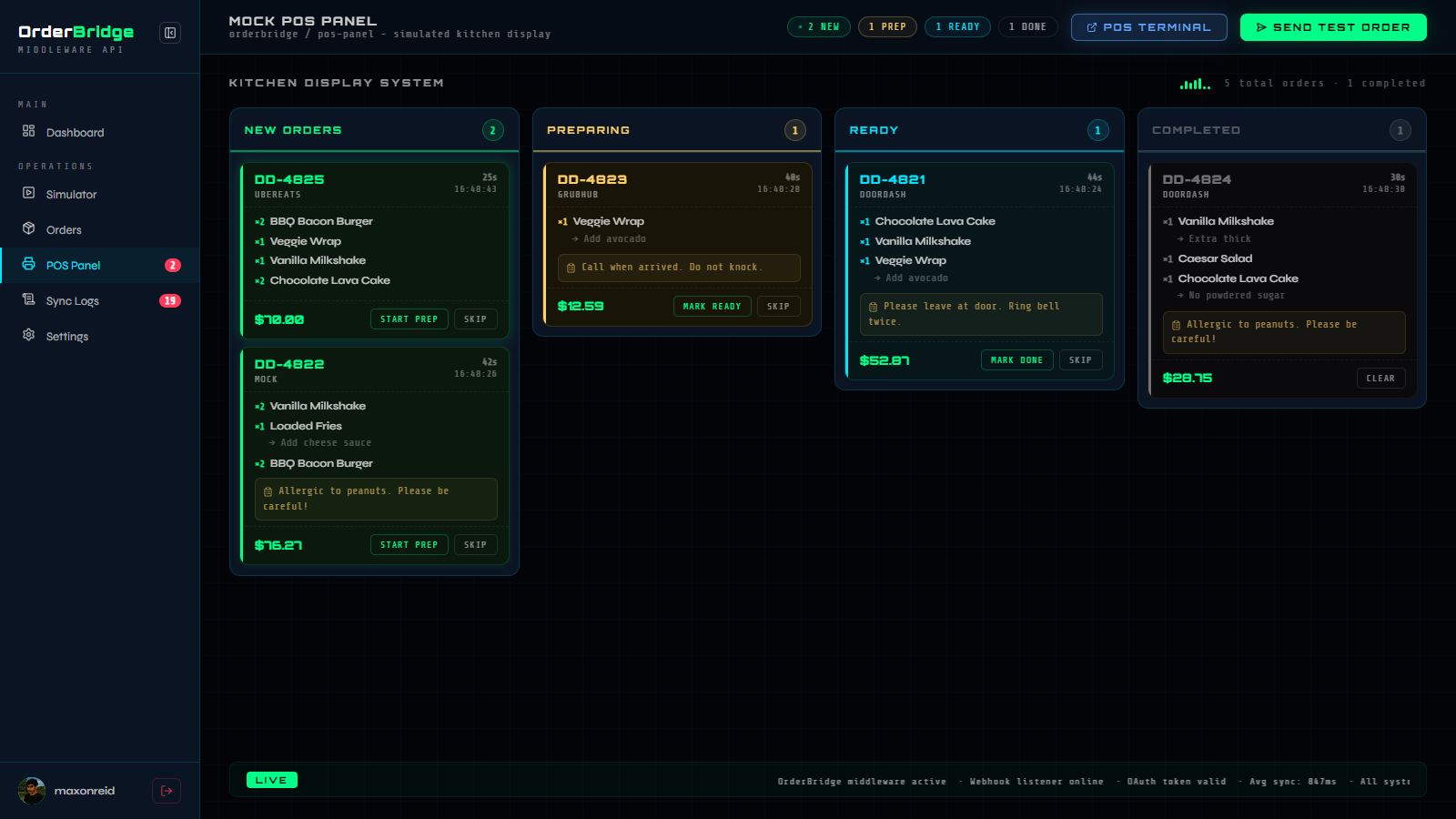Screen dimensions: 1456x819
Task: Click the PREPARING column header
Action: point(588,130)
